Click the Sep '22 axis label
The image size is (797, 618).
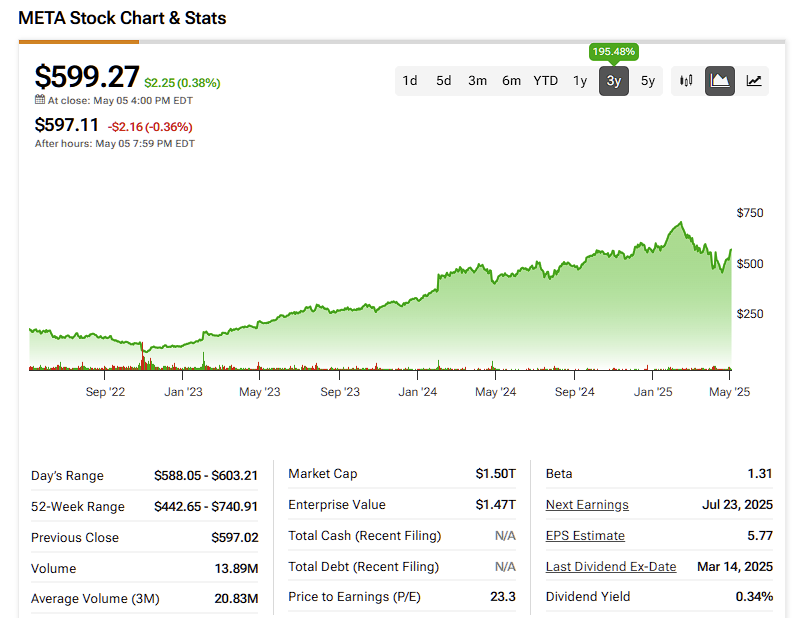[105, 392]
